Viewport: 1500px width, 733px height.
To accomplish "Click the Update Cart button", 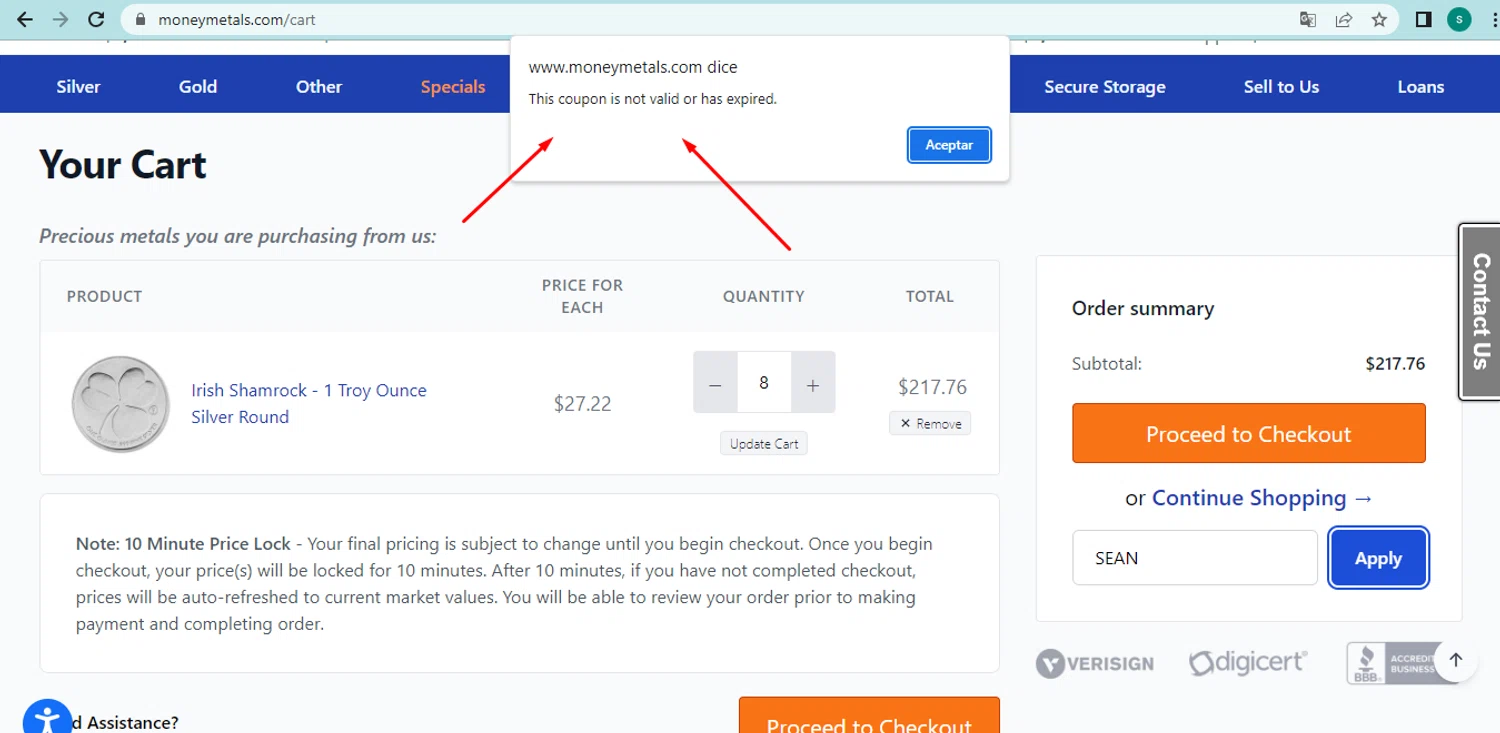I will pos(764,444).
